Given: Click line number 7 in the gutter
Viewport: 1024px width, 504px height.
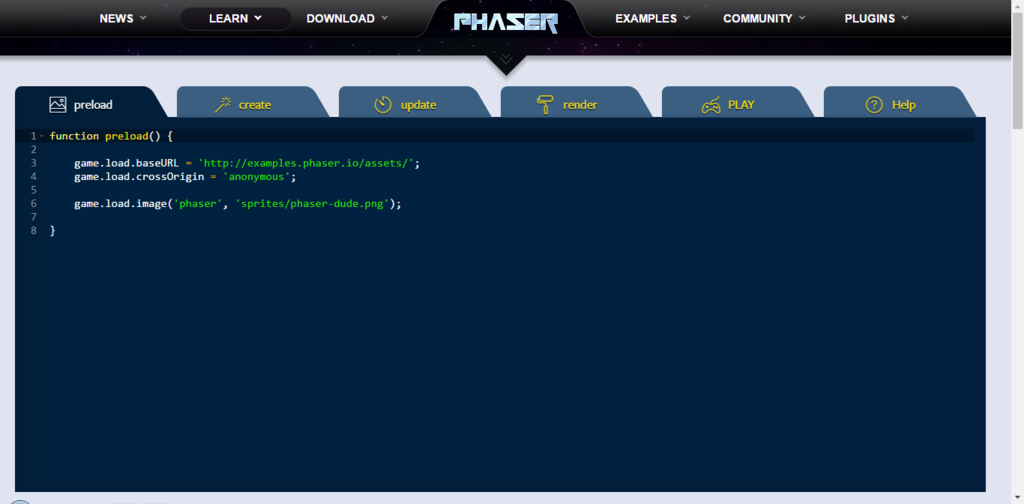Looking at the screenshot, I should [x=33, y=217].
